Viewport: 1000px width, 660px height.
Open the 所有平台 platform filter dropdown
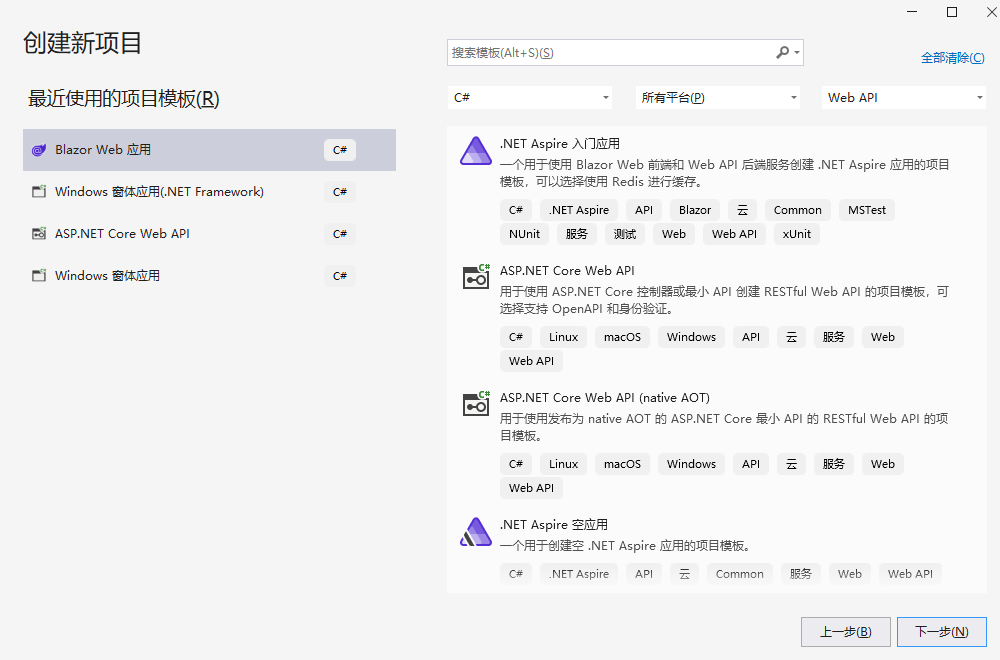717,98
